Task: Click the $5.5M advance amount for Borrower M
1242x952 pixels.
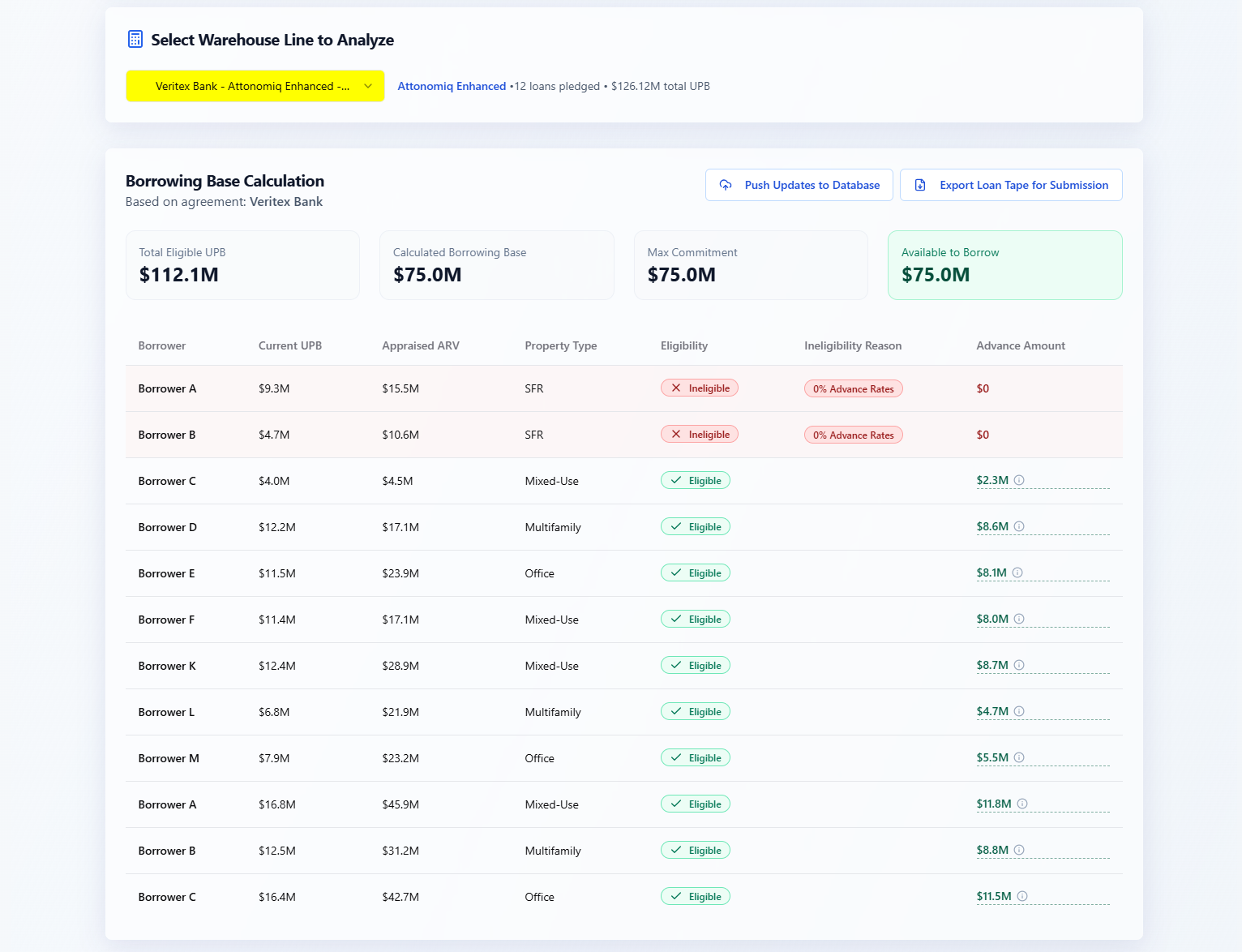Action: coord(992,757)
